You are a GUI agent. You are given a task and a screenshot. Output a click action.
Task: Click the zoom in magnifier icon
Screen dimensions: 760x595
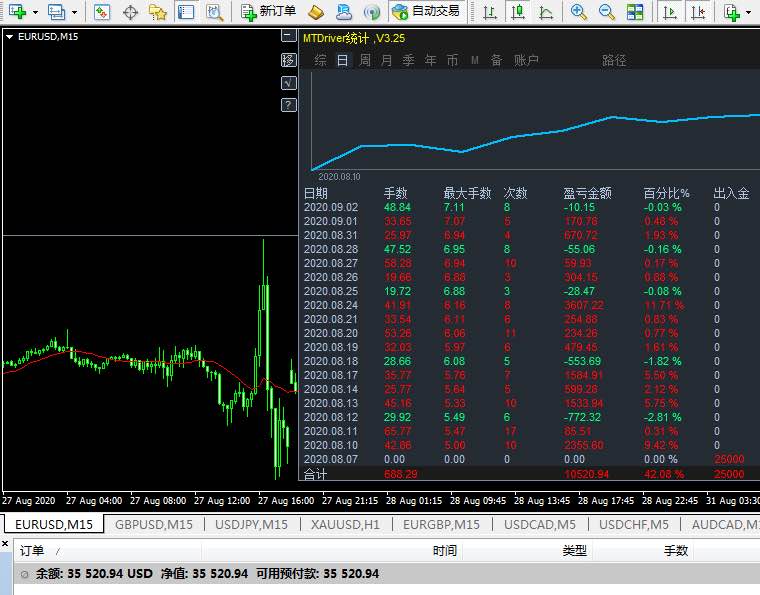click(578, 12)
